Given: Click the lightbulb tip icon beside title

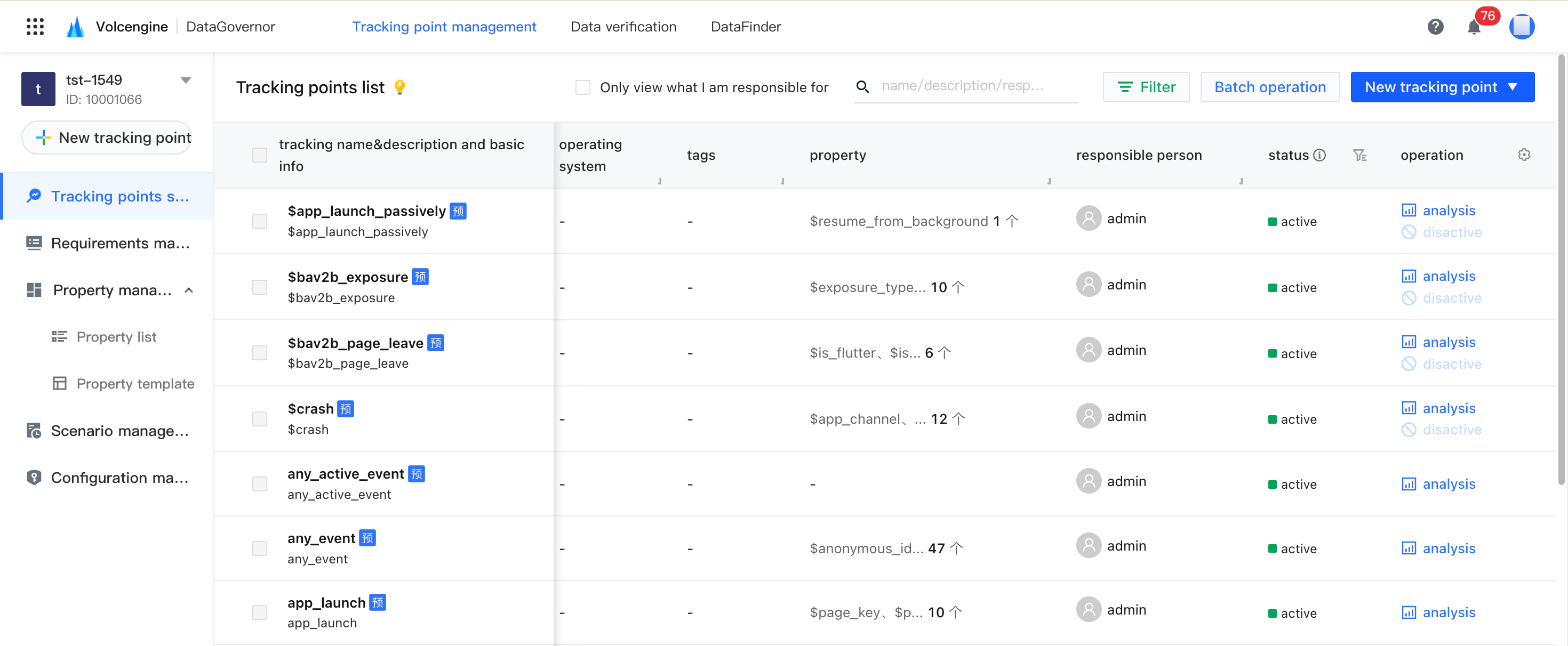Looking at the screenshot, I should pyautogui.click(x=399, y=87).
